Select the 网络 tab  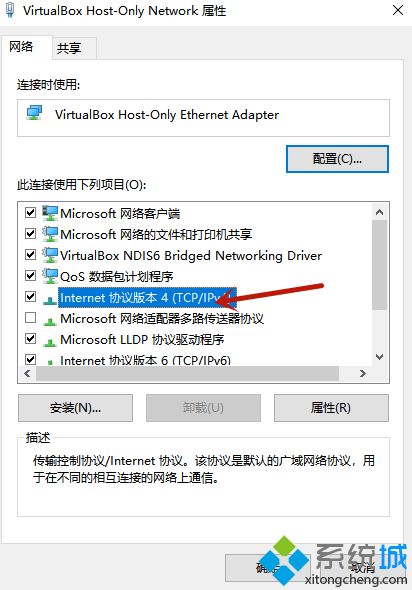pos(21,47)
